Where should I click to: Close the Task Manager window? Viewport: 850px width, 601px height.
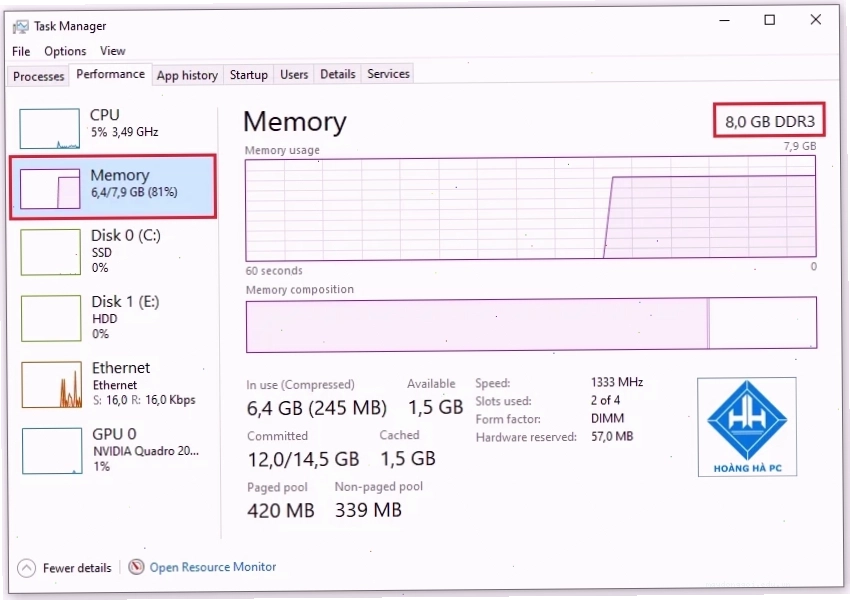(816, 20)
